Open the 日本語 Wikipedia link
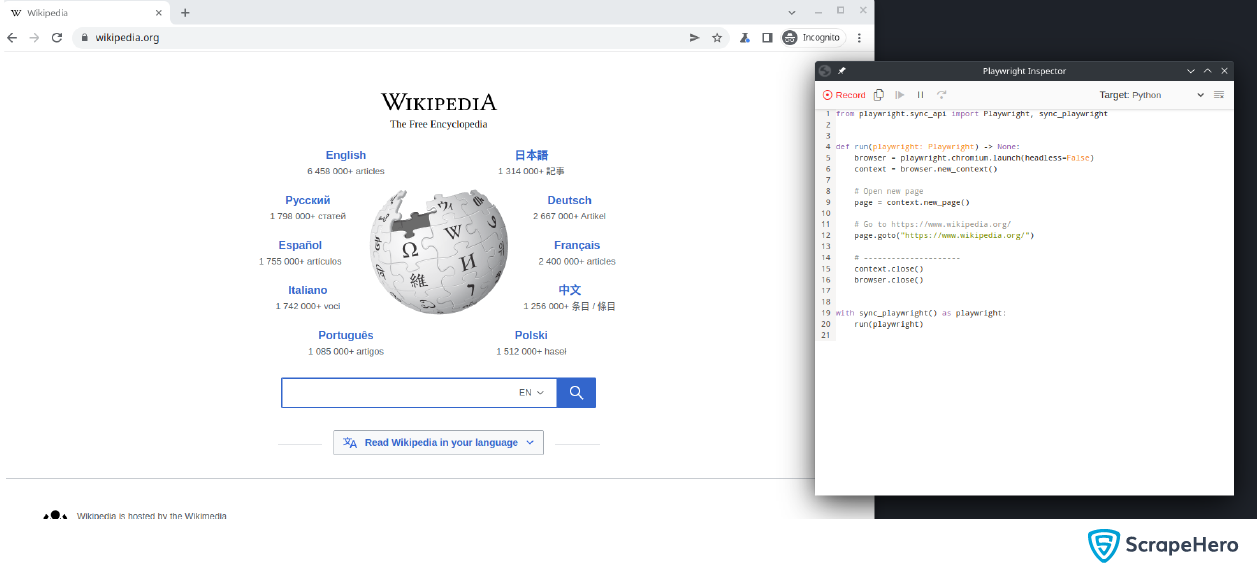 pos(531,155)
